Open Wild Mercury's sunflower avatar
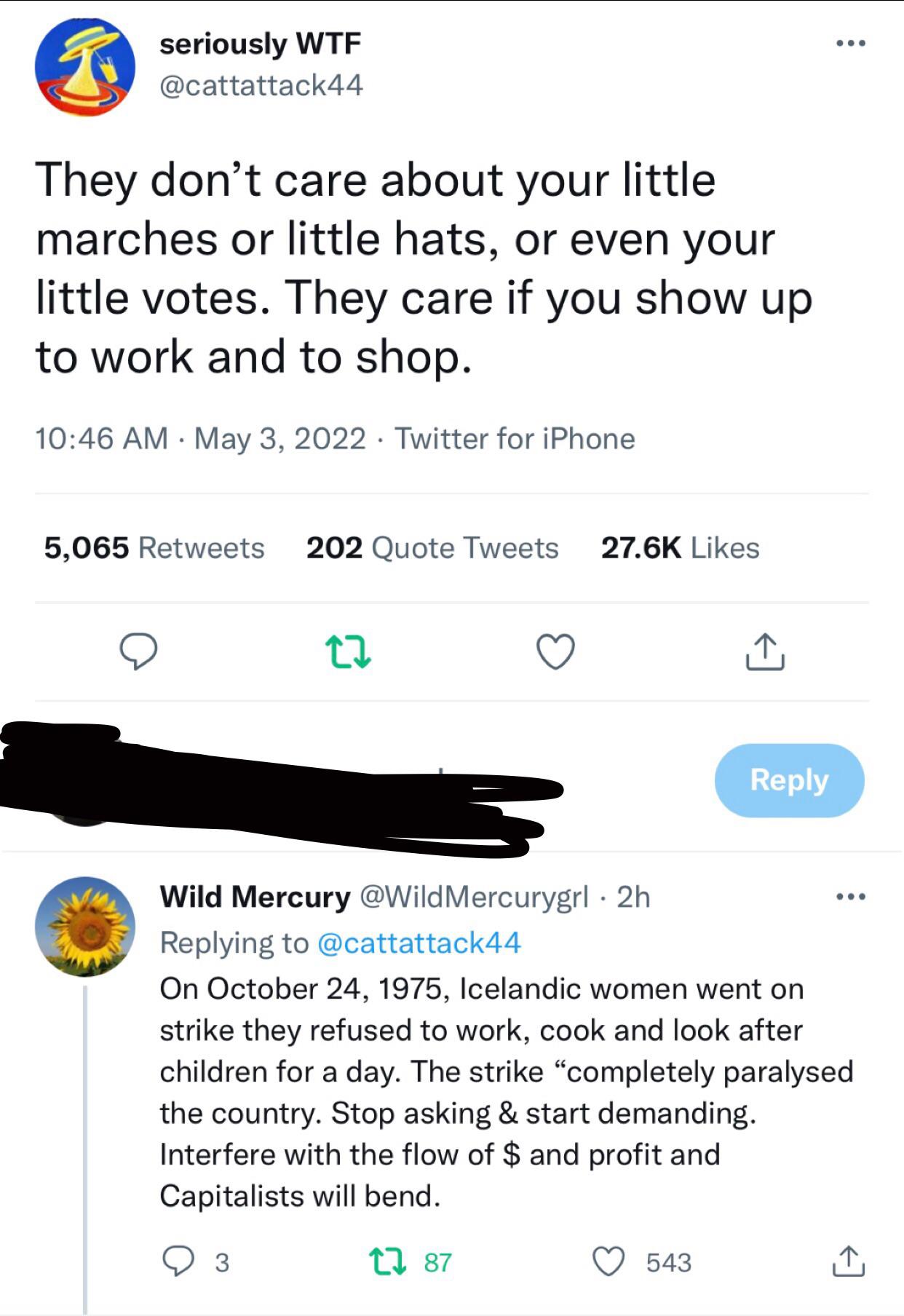Screen dimensions: 904x1316 tap(85, 926)
